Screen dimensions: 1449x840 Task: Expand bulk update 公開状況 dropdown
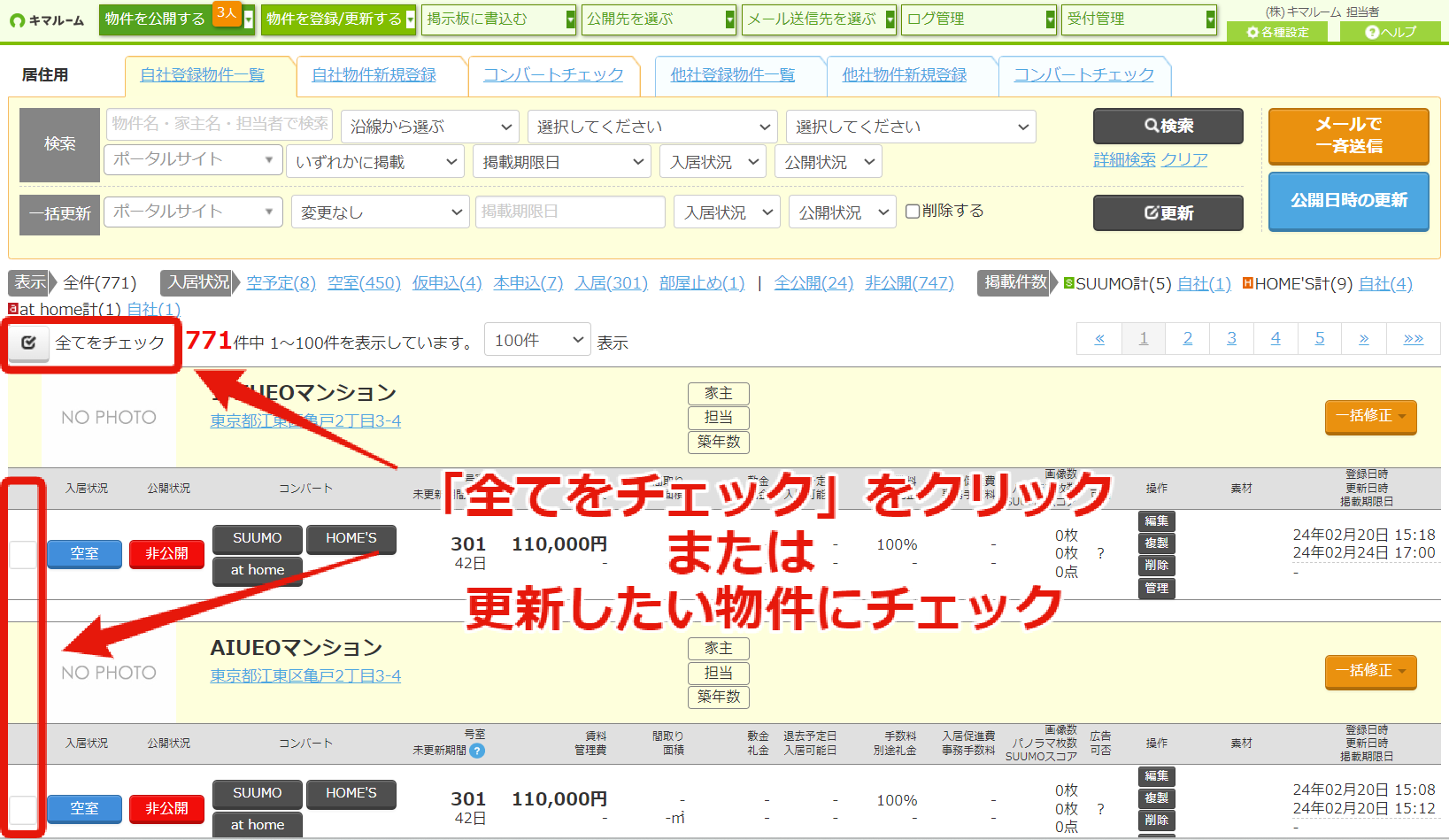pos(843,212)
